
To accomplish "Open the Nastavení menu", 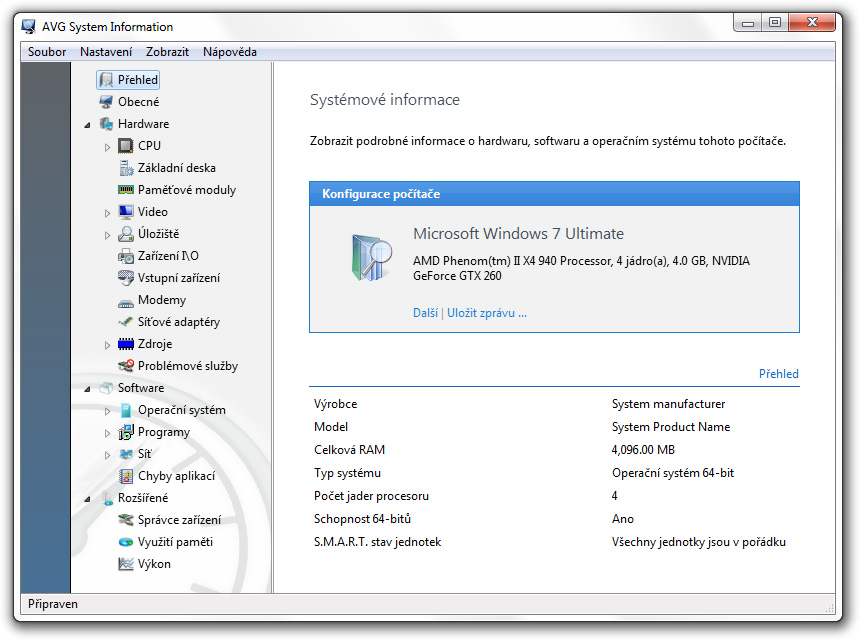I will (x=106, y=52).
